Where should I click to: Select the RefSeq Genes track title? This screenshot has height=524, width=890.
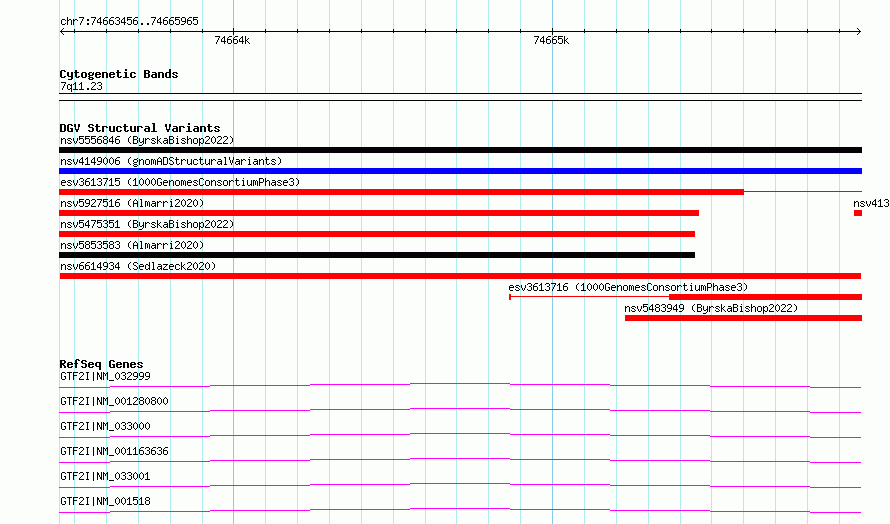click(x=101, y=364)
